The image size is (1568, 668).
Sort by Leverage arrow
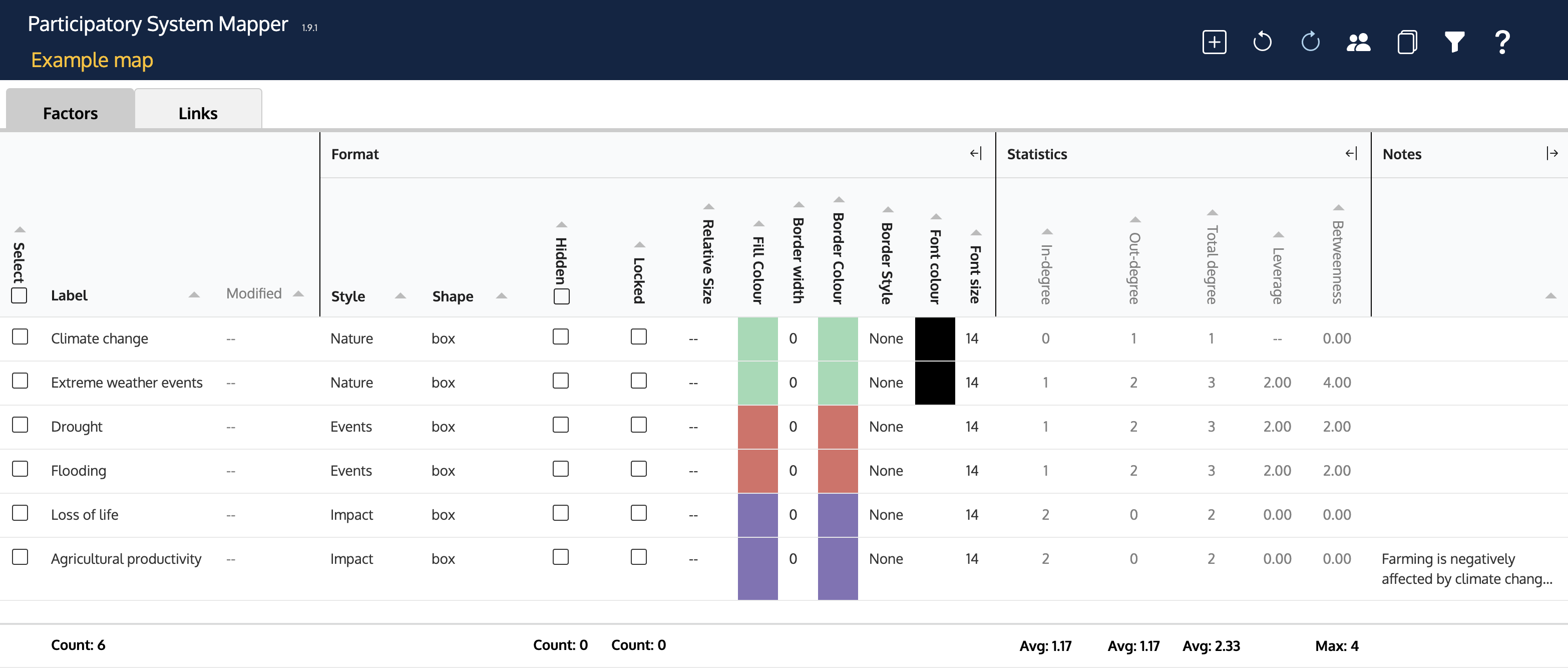pyautogui.click(x=1278, y=234)
